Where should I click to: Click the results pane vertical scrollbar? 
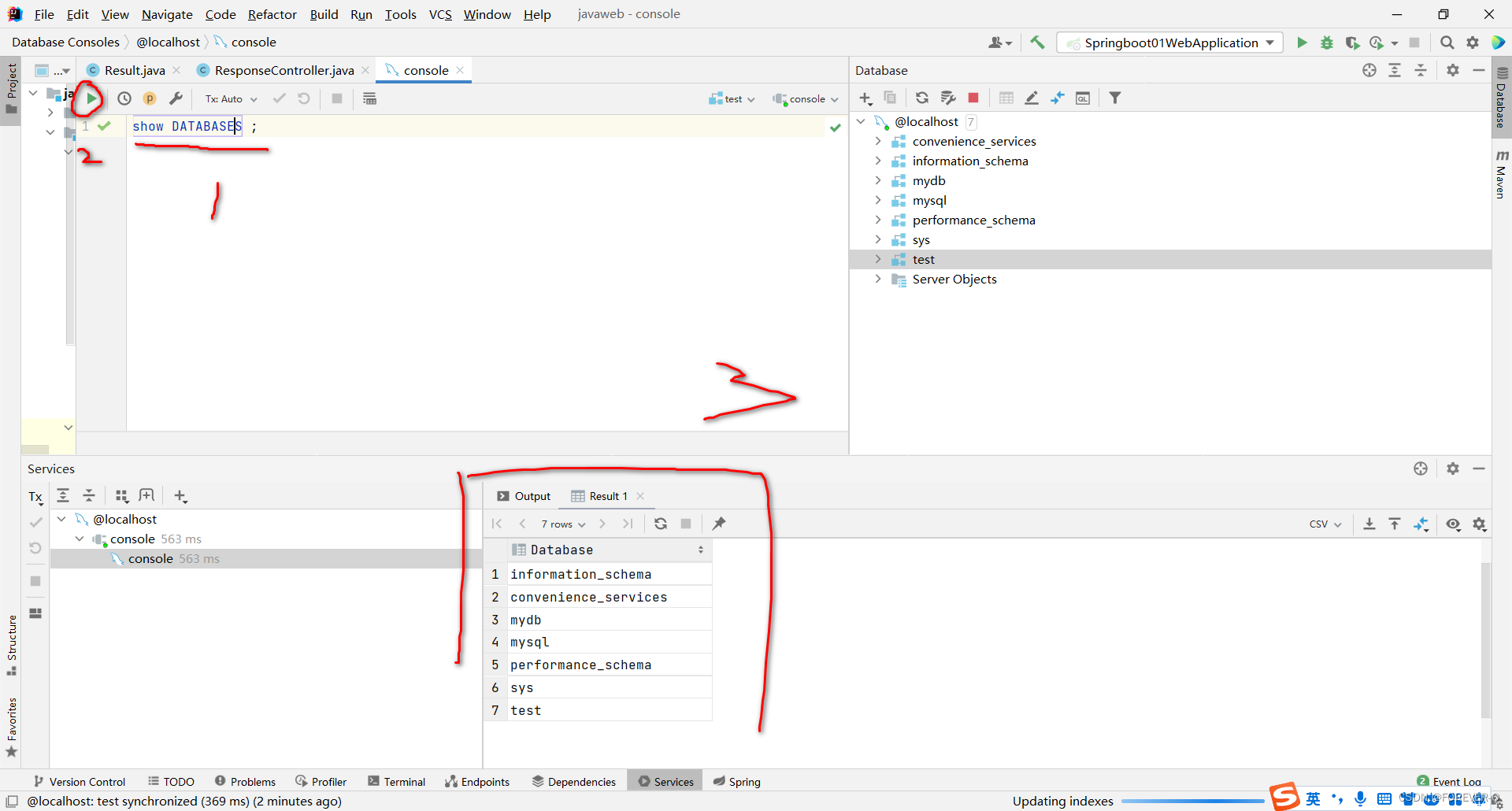pos(1486,639)
